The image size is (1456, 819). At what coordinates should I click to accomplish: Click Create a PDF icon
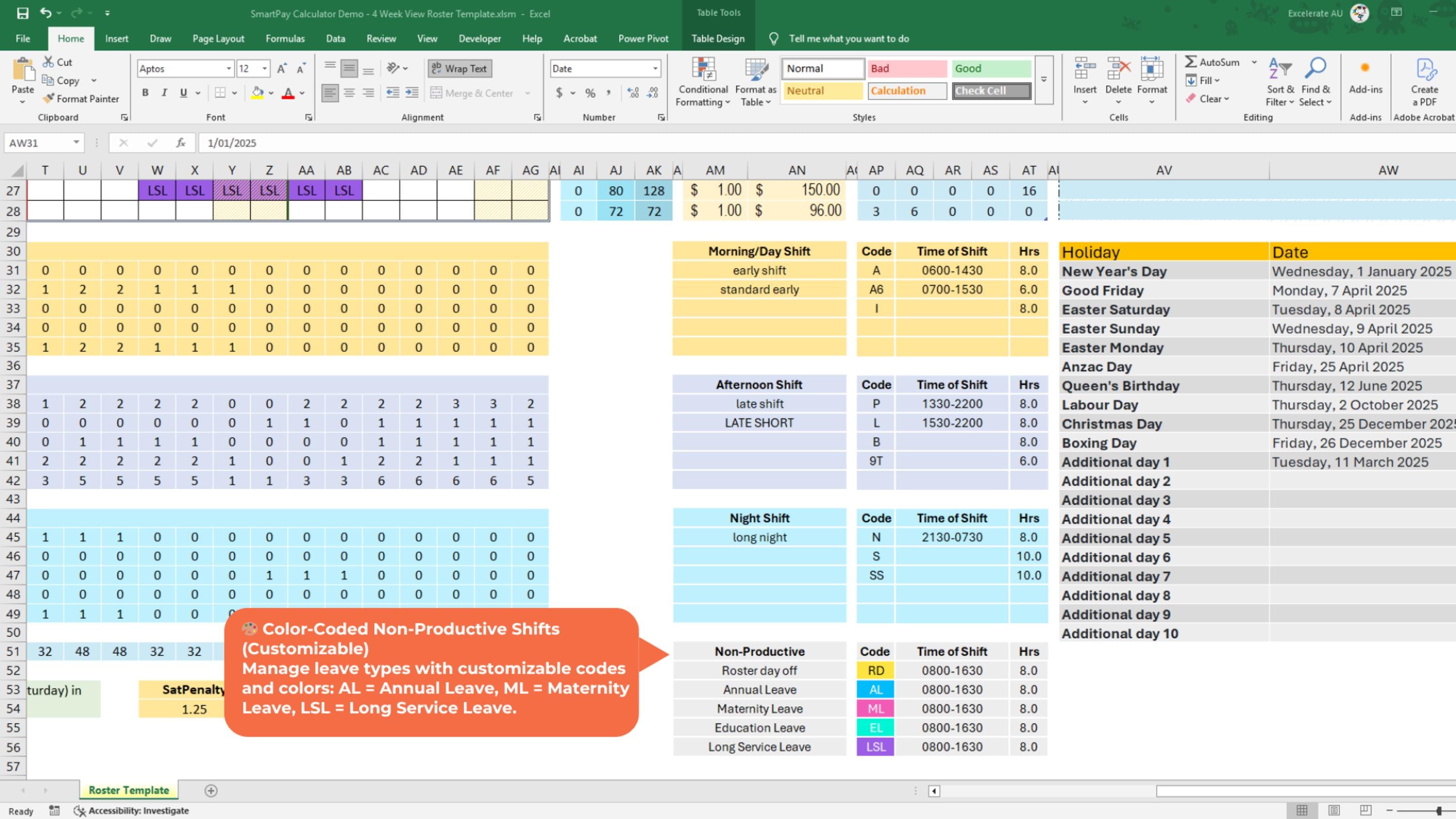point(1425,79)
